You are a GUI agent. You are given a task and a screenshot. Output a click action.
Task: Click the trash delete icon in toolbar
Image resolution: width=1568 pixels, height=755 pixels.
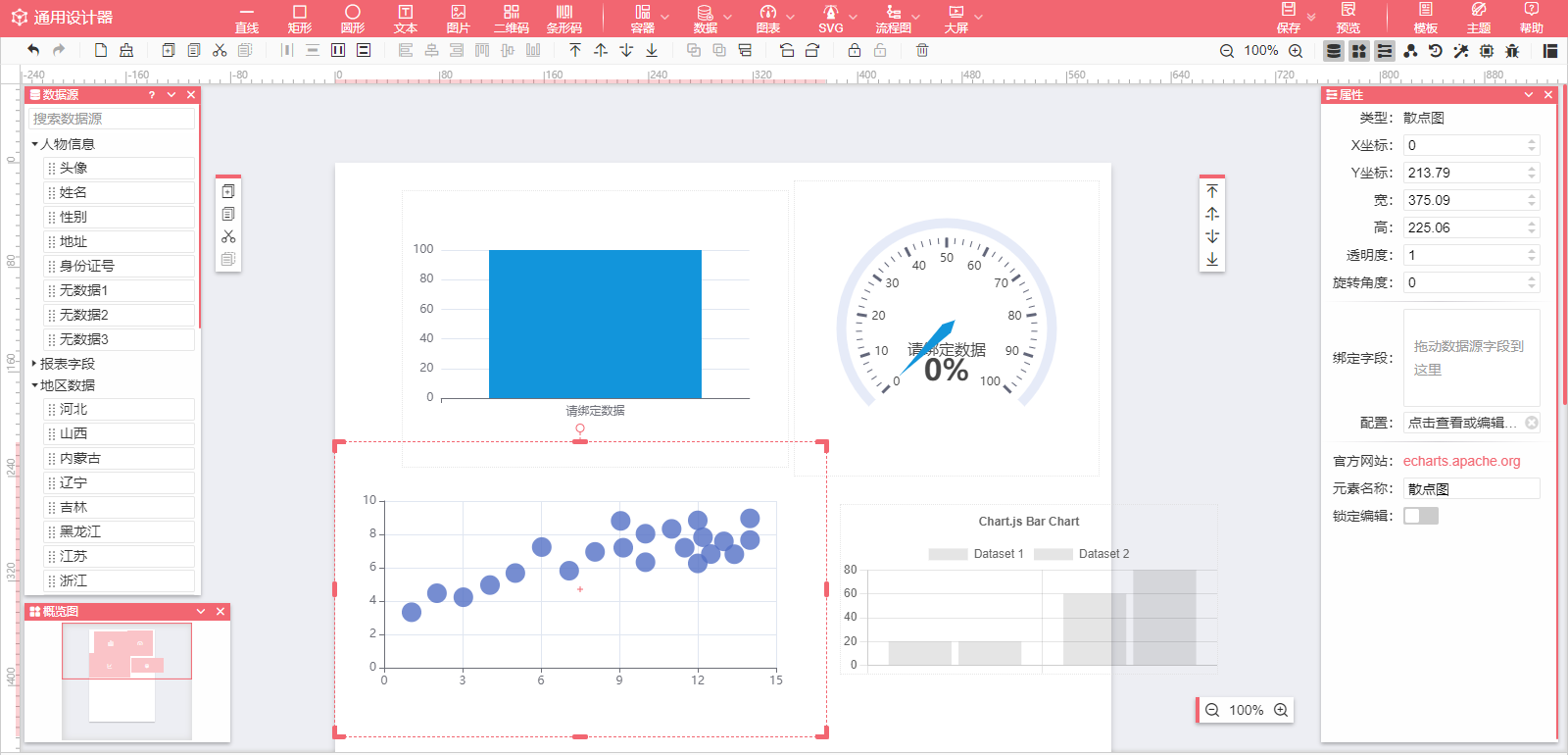(x=922, y=50)
